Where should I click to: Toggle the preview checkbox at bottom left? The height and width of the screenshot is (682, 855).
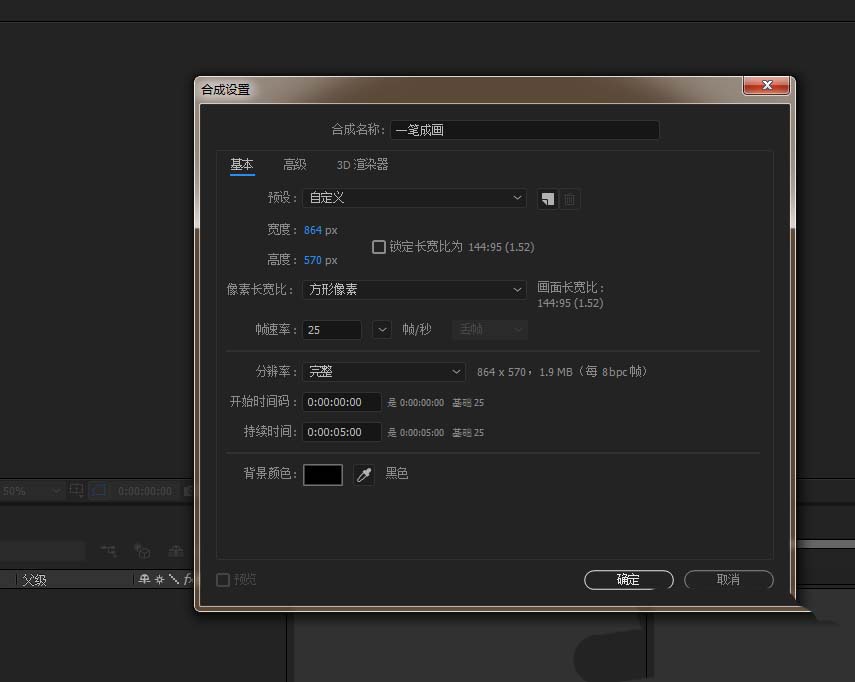coord(222,579)
